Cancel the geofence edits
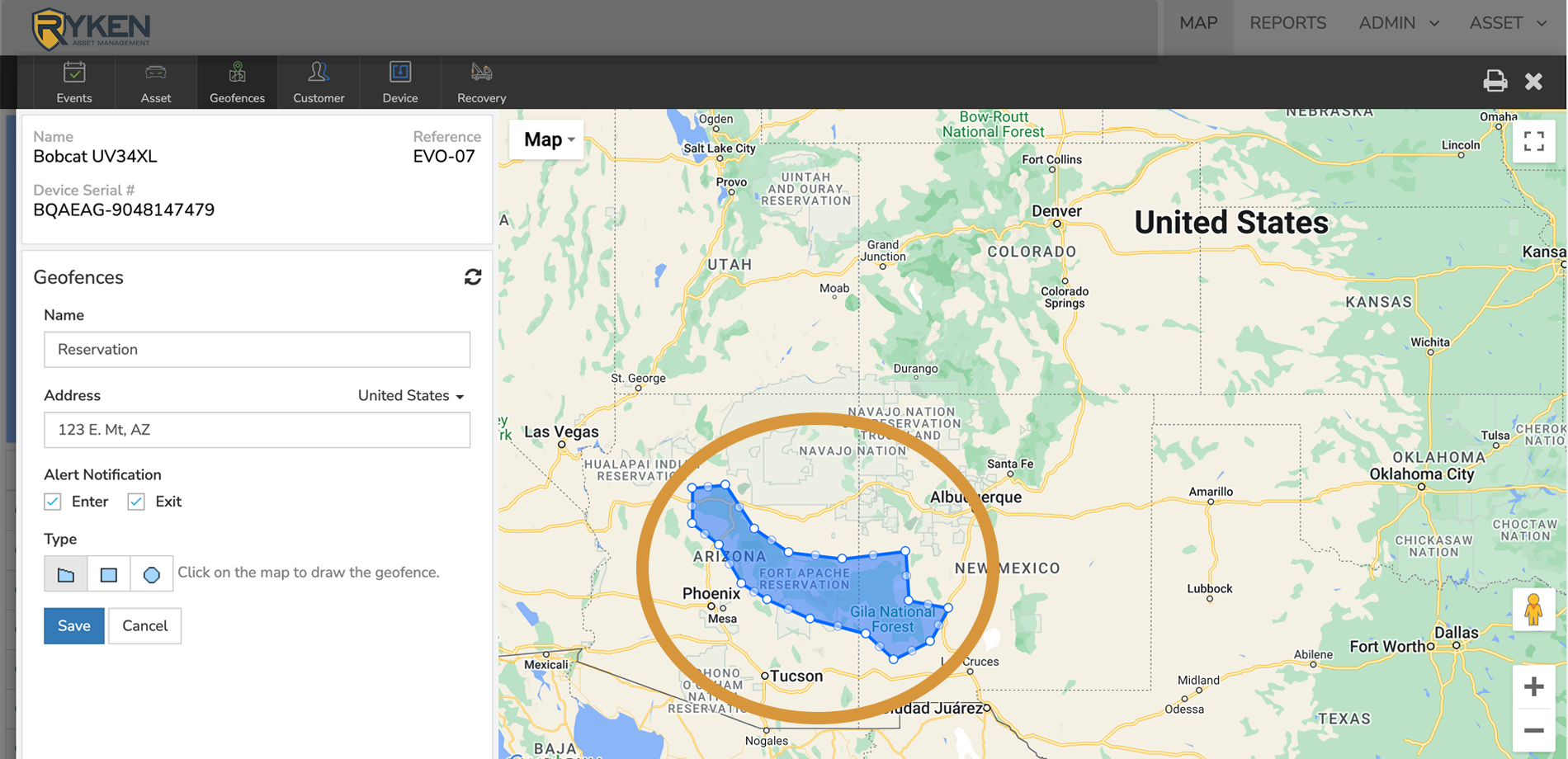This screenshot has width=1568, height=759. pyautogui.click(x=144, y=625)
